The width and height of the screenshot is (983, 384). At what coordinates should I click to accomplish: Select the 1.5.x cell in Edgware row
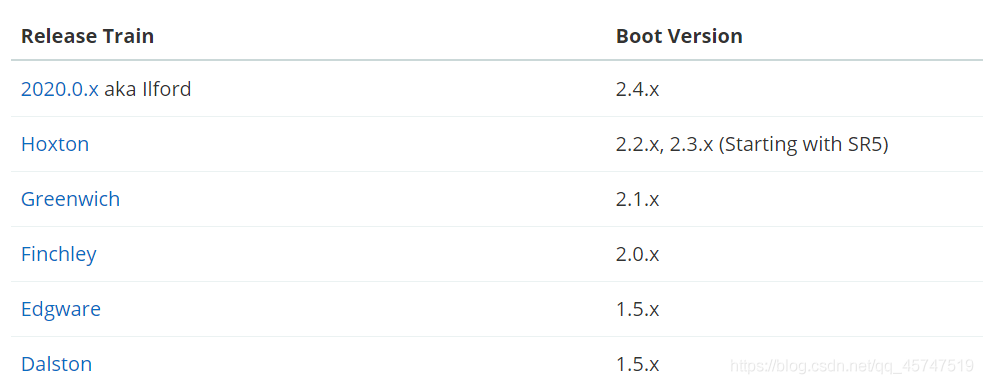point(637,309)
